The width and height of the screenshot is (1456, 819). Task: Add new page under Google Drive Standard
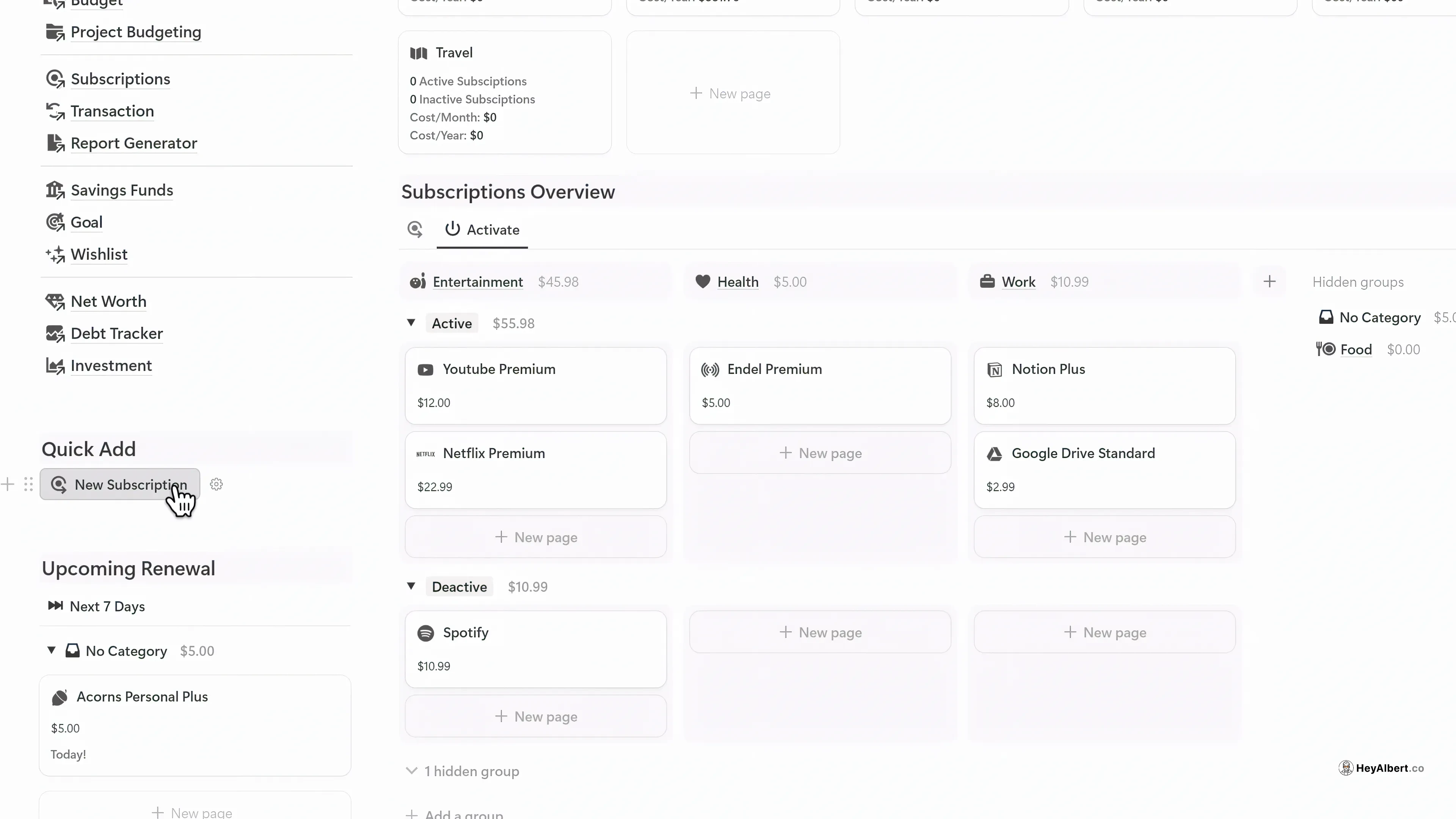[x=1105, y=537]
